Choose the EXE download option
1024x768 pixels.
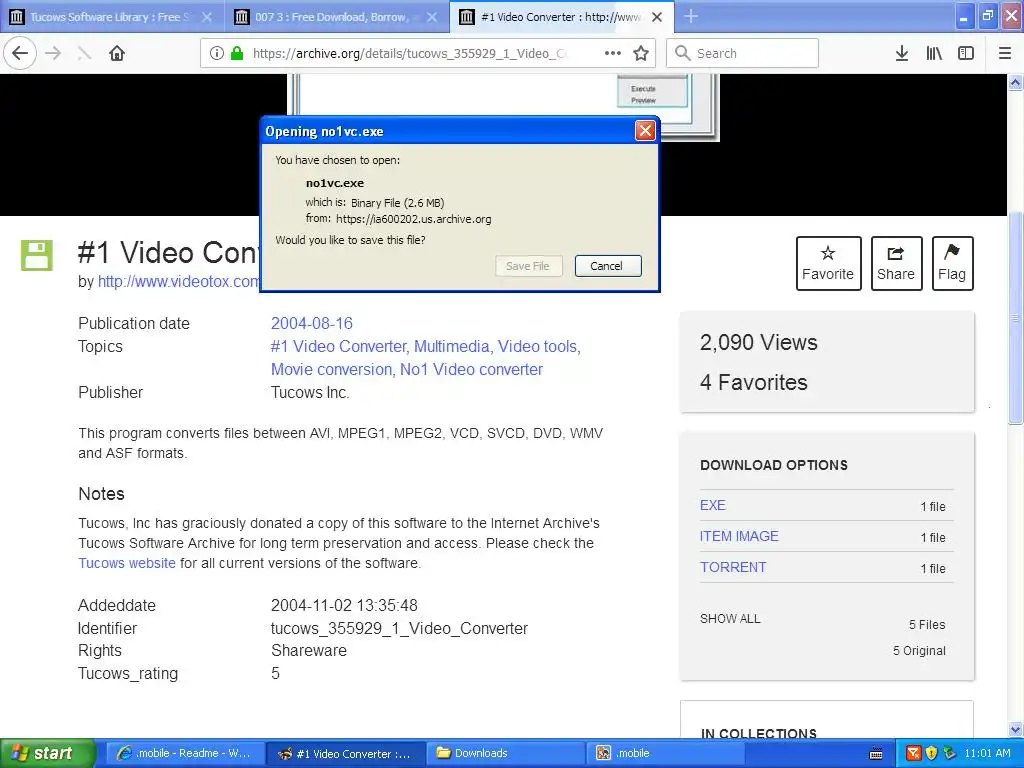point(712,505)
